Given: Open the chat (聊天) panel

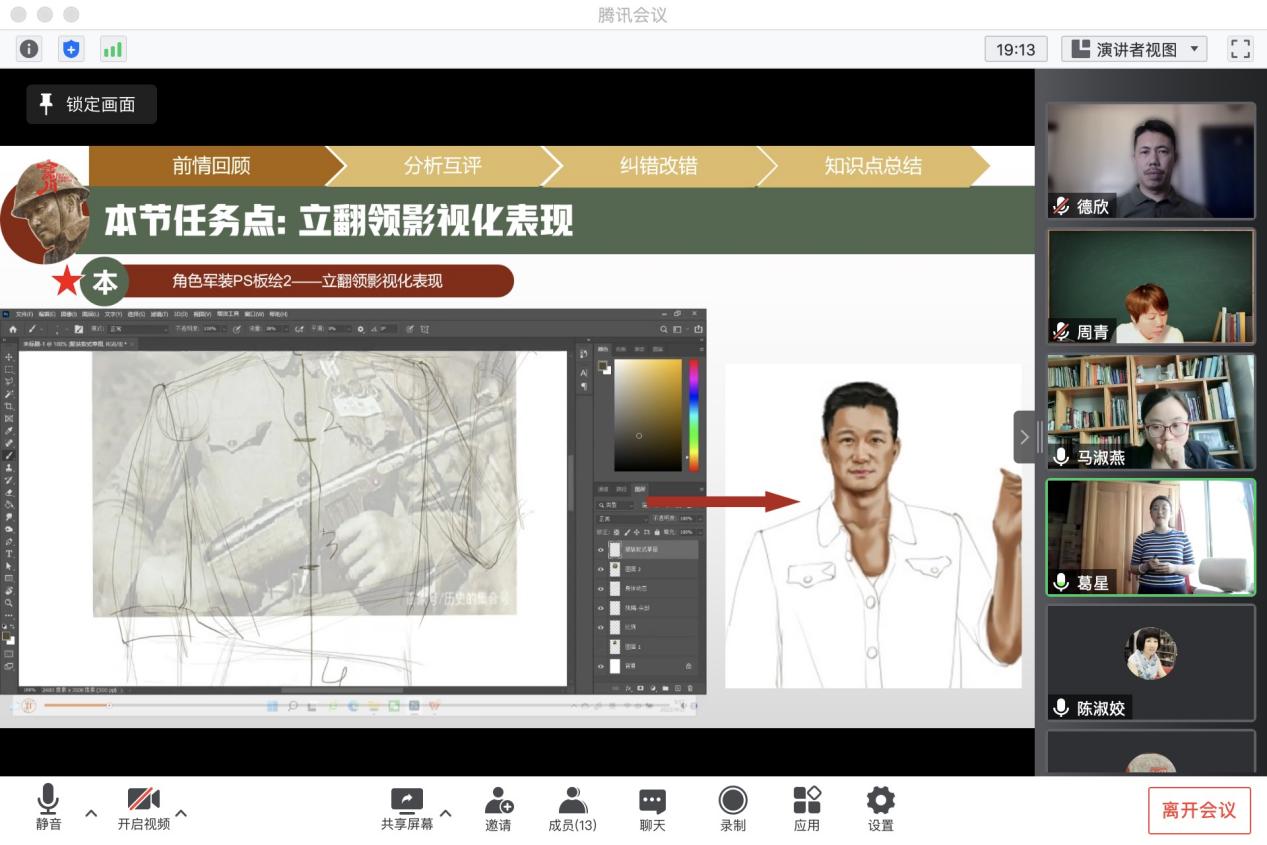Looking at the screenshot, I should click(652, 808).
